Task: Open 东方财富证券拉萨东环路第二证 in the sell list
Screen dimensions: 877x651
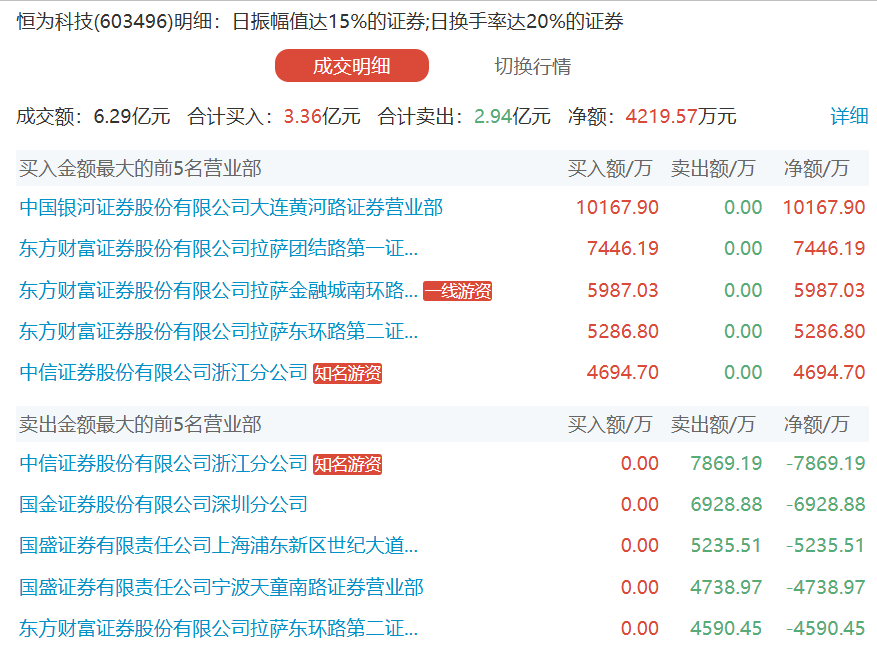Action: pos(219,628)
